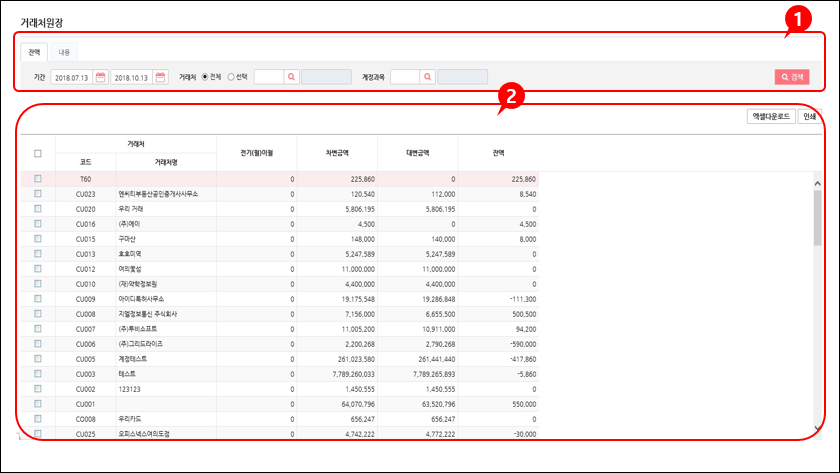Viewport: 840px width, 473px height.
Task: Check the box for row CU023
Action: (x=38, y=194)
